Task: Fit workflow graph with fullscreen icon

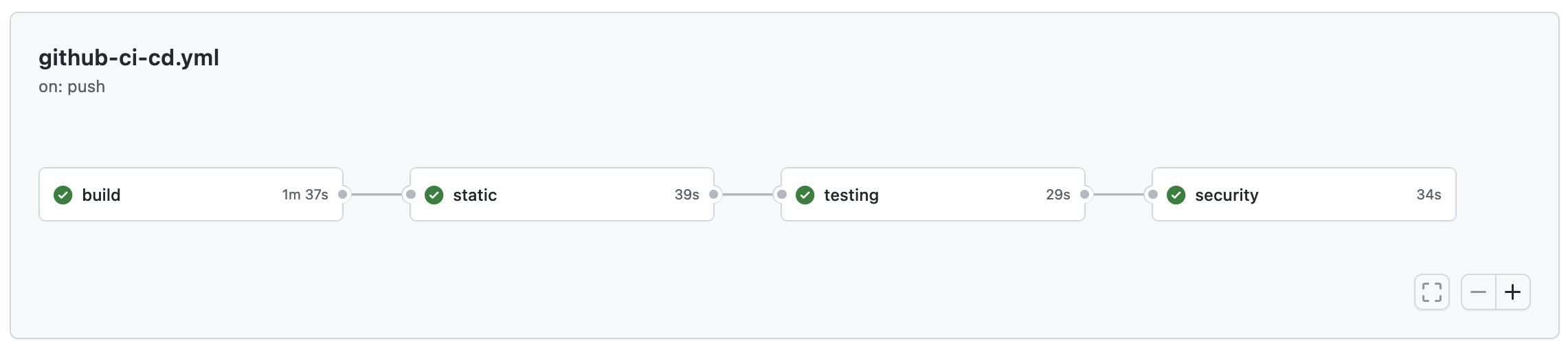Action: (x=1432, y=292)
